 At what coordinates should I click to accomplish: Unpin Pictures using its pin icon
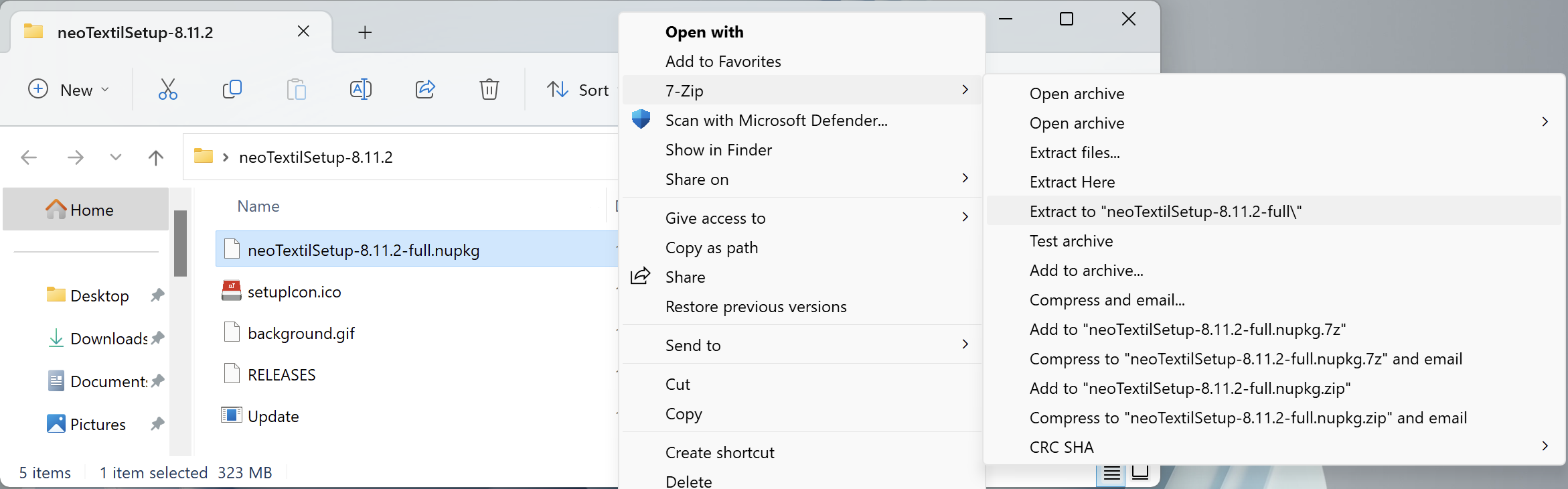coord(158,423)
